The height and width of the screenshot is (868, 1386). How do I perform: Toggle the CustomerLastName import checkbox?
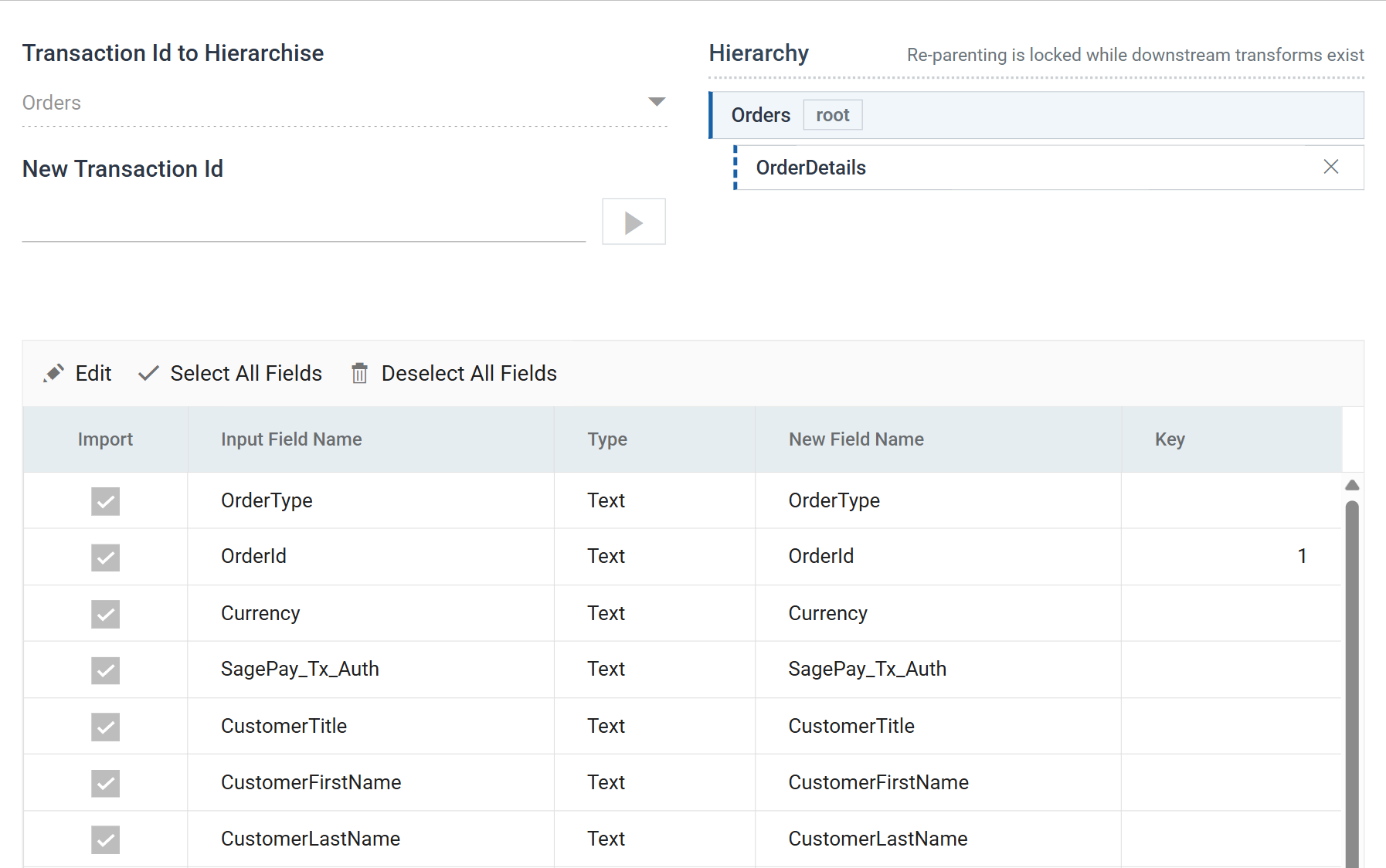105,839
